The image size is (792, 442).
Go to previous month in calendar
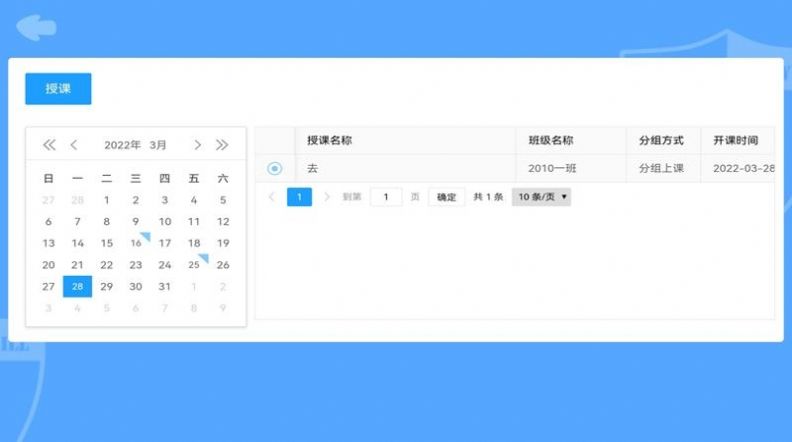pos(74,145)
